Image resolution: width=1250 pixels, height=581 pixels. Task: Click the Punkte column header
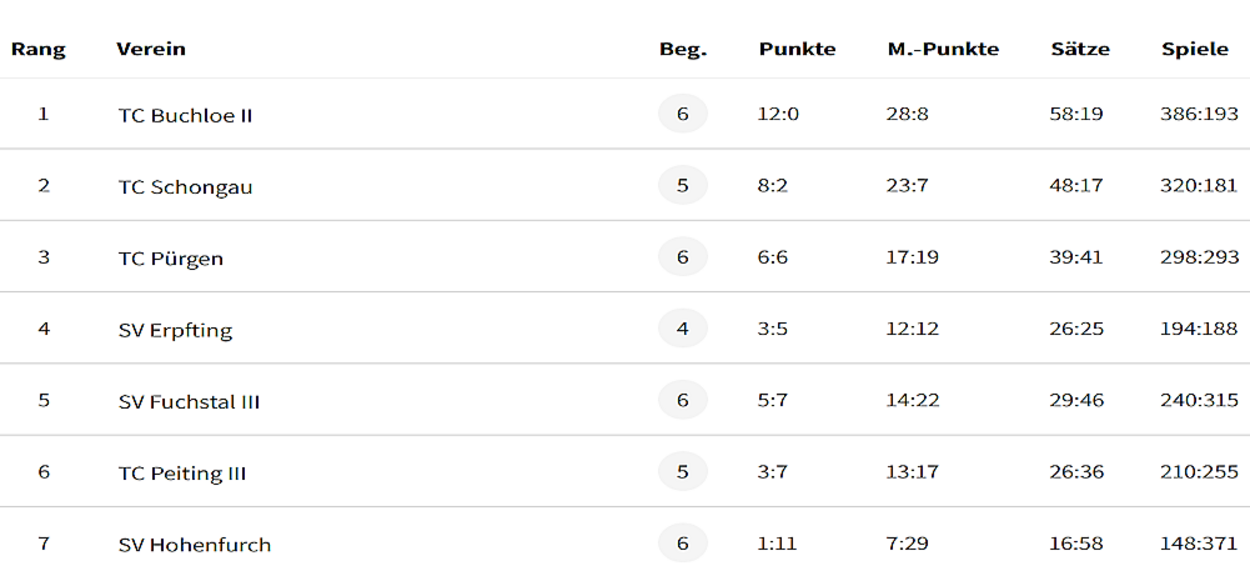(x=797, y=49)
